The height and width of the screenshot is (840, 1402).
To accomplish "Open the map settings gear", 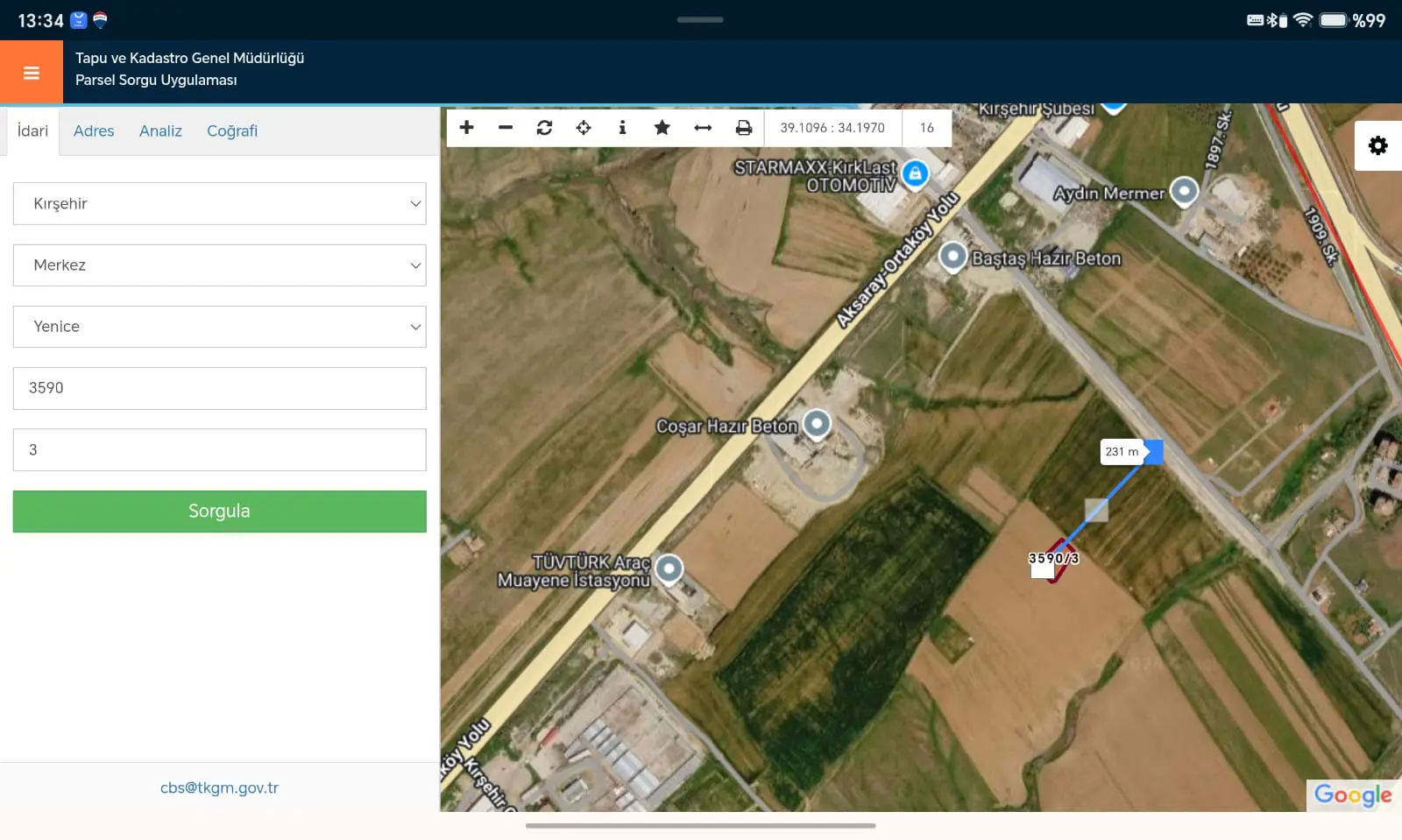I will pos(1378,145).
